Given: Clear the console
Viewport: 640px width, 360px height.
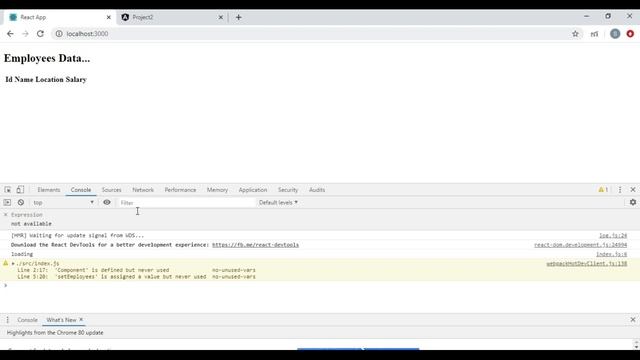Looking at the screenshot, I should point(21,202).
